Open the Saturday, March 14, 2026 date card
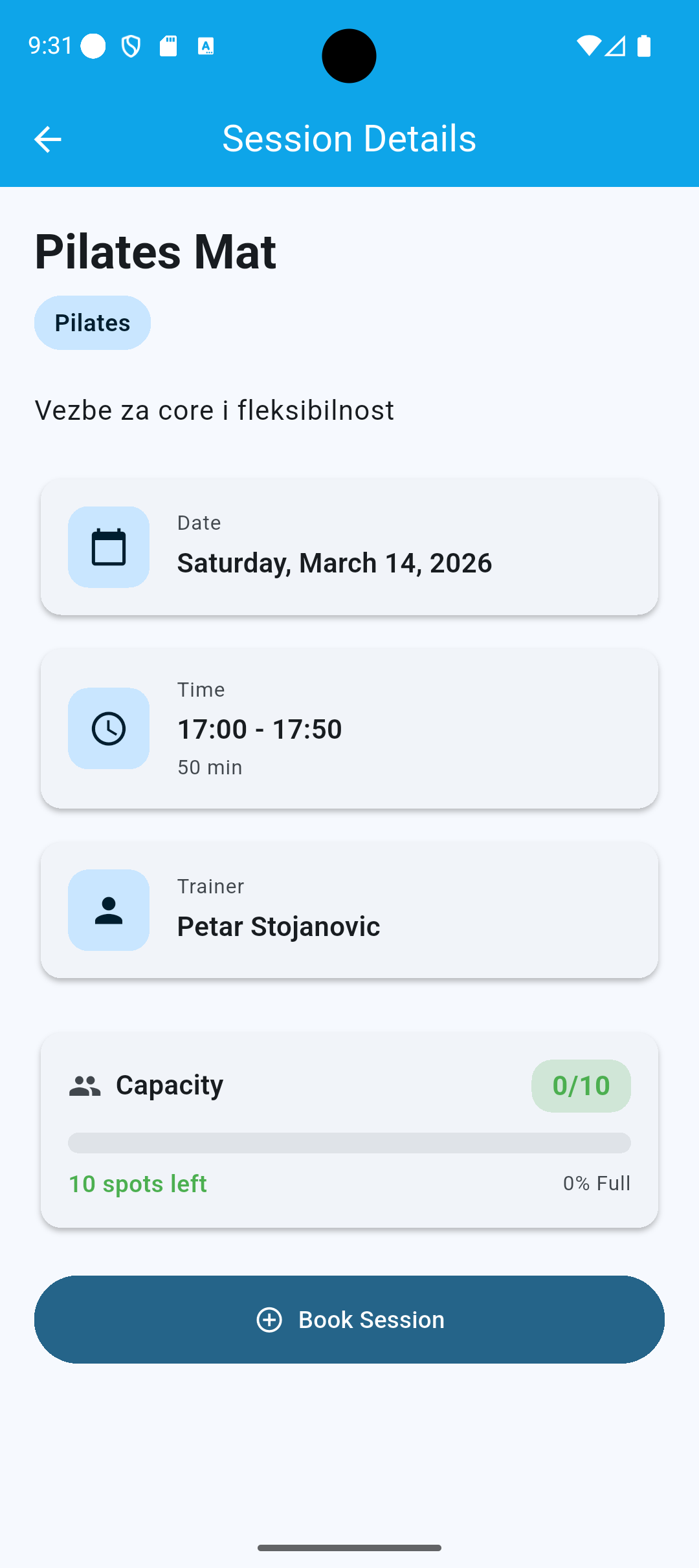This screenshot has height=1568, width=699. (349, 547)
